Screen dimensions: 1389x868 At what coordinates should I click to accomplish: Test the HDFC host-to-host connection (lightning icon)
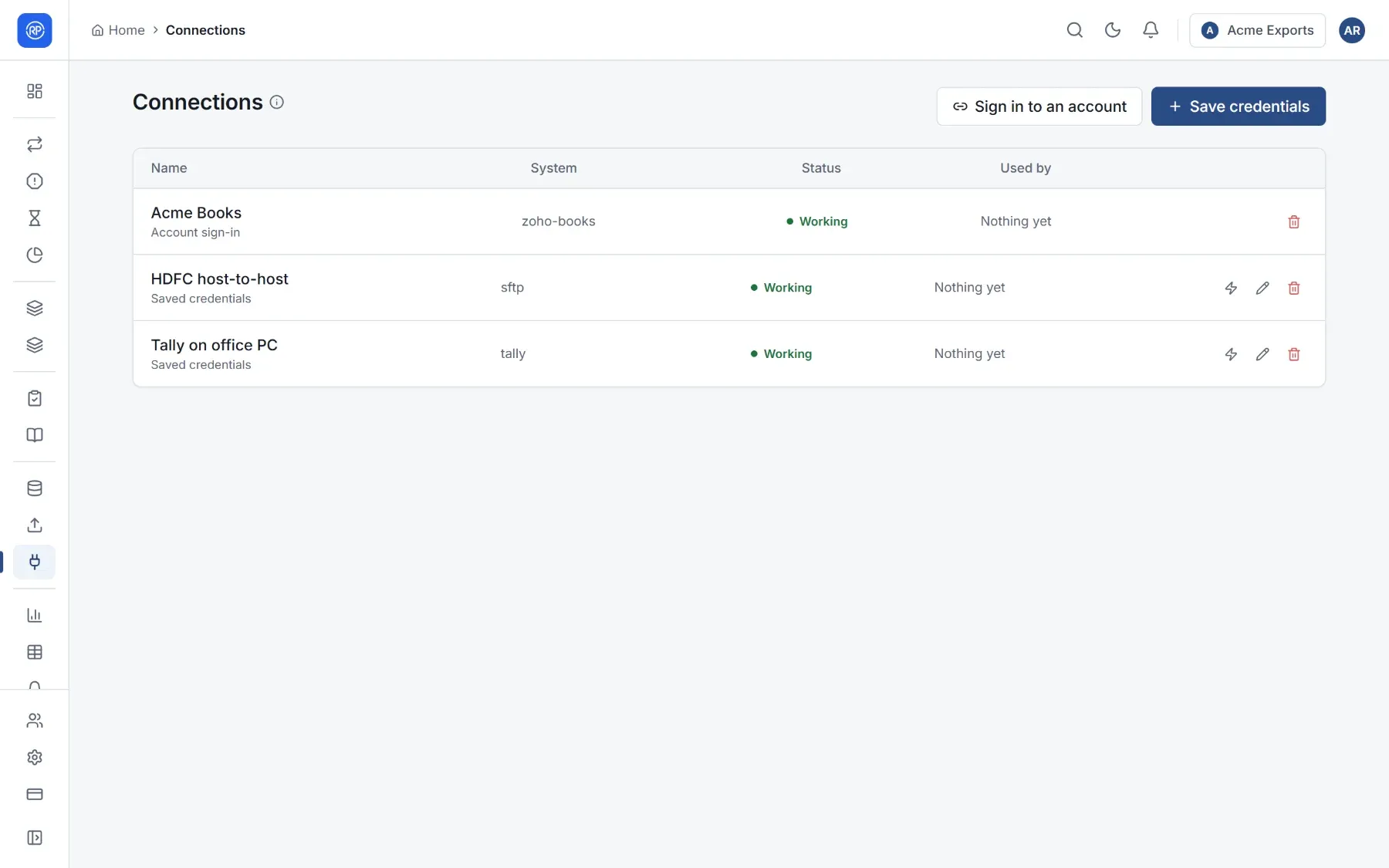pos(1231,288)
